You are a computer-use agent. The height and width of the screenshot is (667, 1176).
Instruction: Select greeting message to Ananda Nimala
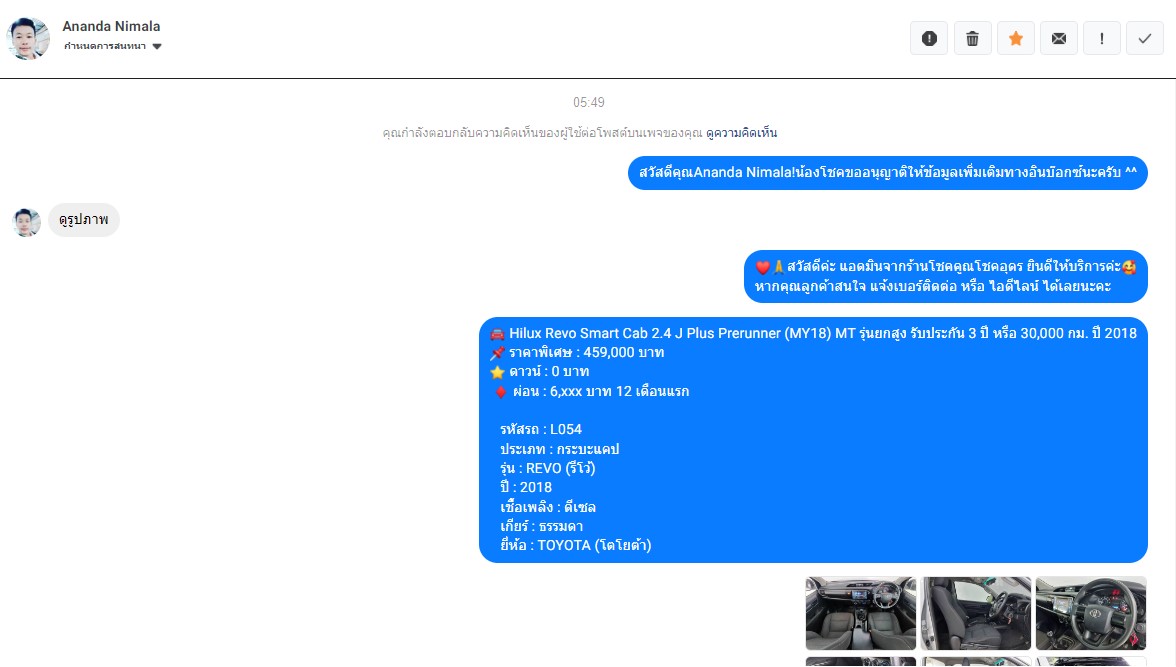[887, 173]
